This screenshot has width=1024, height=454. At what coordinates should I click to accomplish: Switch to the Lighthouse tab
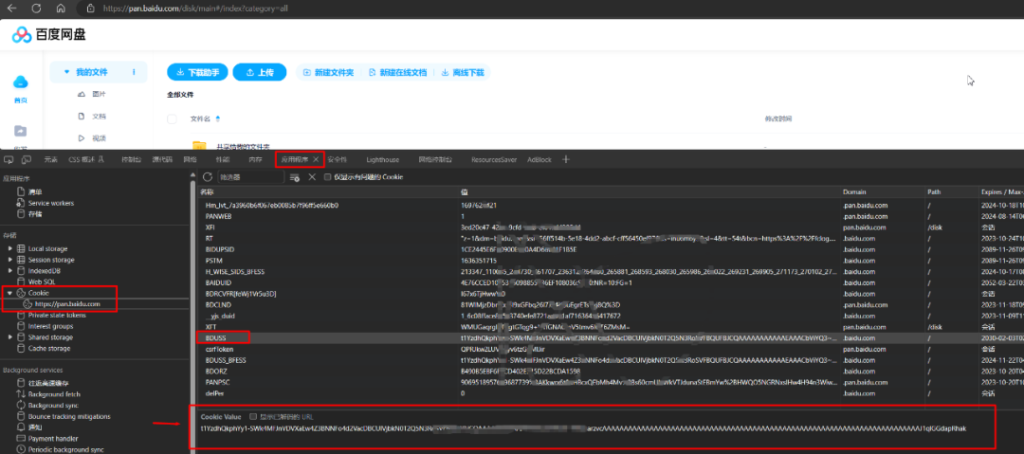[383, 159]
